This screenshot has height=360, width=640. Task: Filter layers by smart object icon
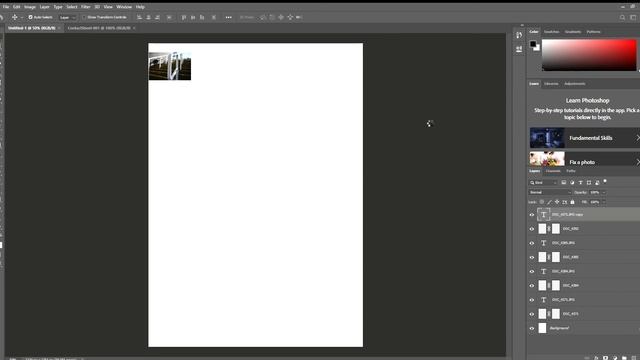click(597, 182)
